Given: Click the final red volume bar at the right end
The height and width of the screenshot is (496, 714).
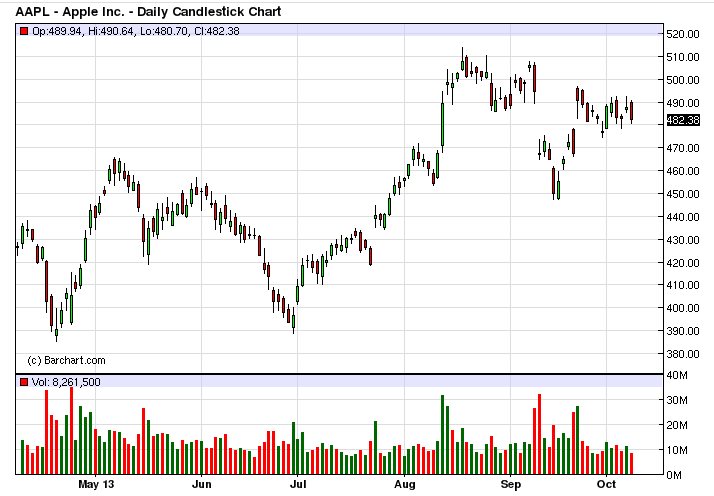Looking at the screenshot, I should click(x=631, y=463).
